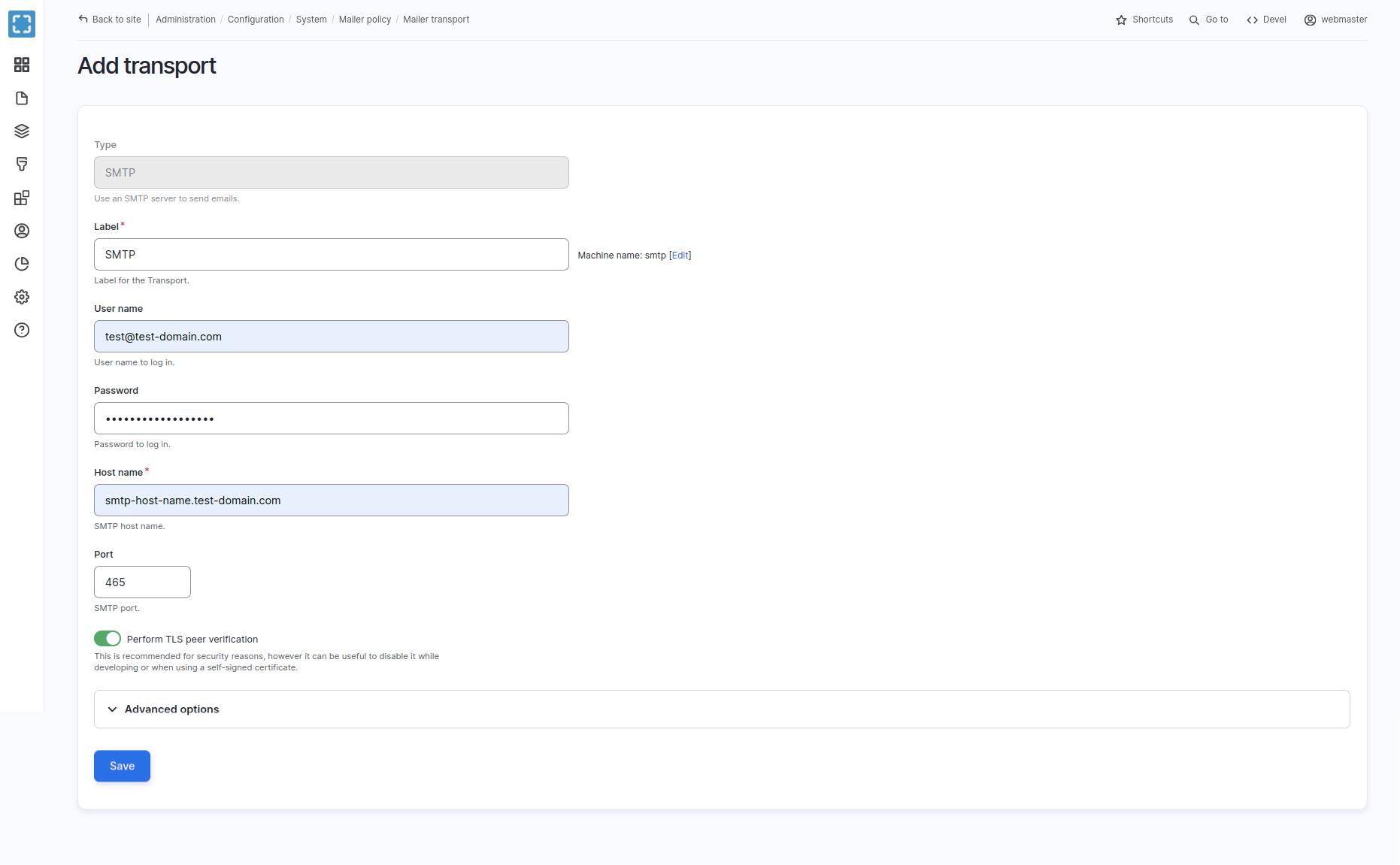Viewport: 1400px width, 865px height.
Task: Click the Save button
Action: tap(122, 766)
